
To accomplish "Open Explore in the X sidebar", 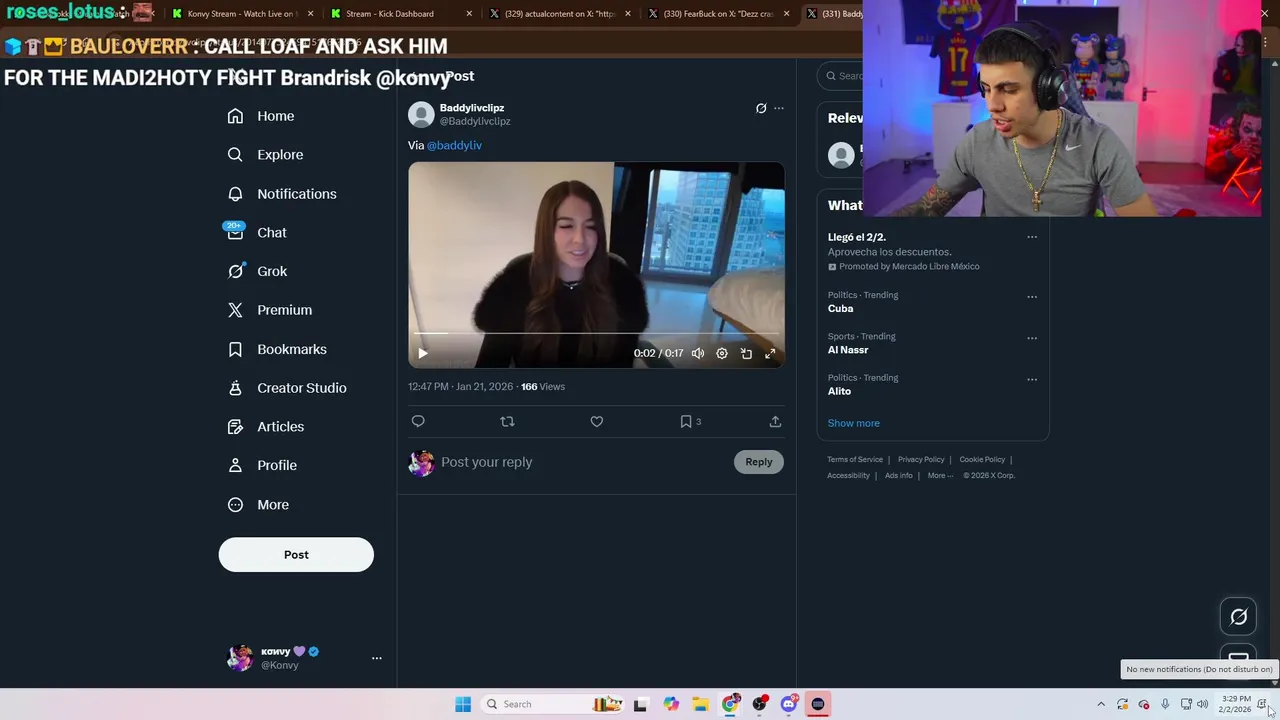I will [265, 155].
